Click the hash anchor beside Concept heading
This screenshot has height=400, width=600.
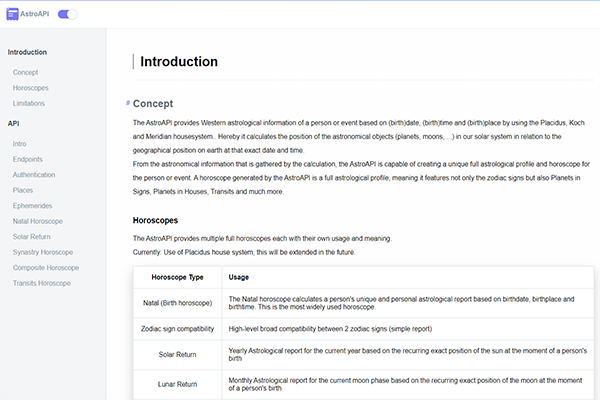click(x=128, y=103)
